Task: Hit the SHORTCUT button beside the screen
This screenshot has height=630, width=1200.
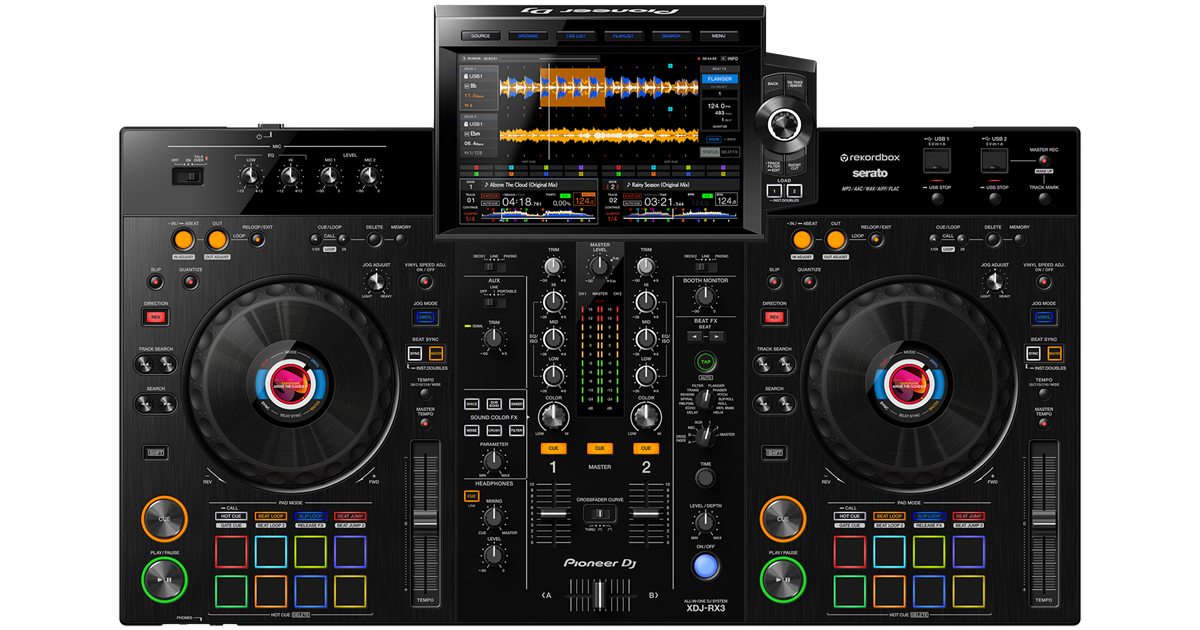Action: 795,164
